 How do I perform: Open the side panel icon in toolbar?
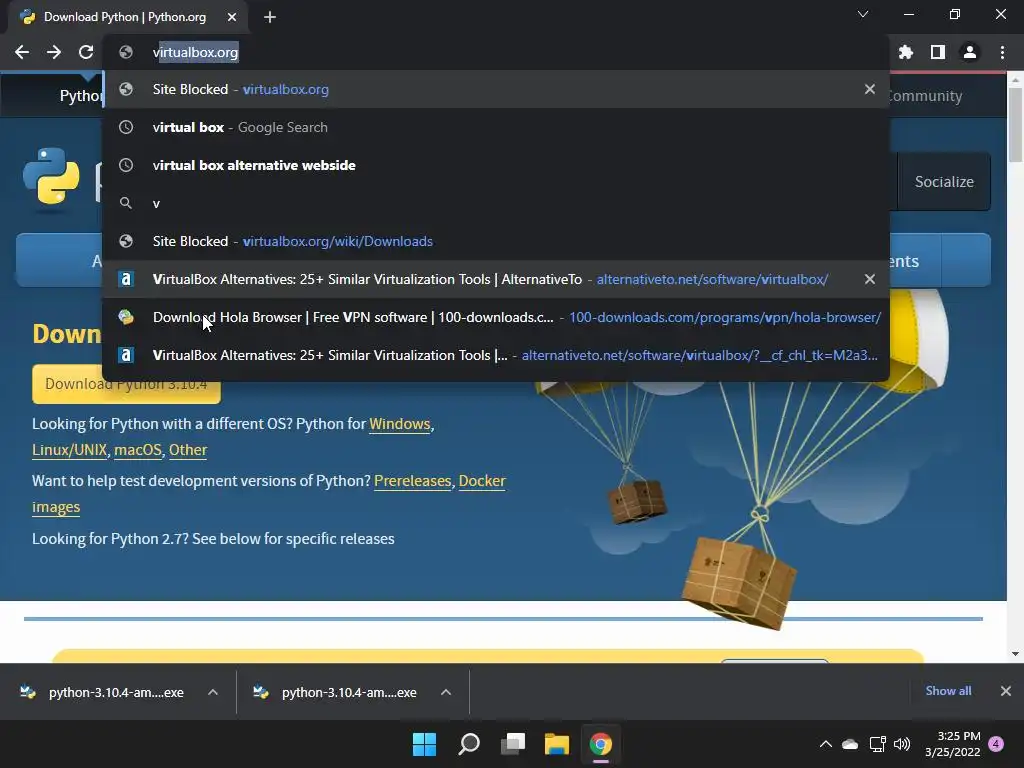tap(938, 52)
